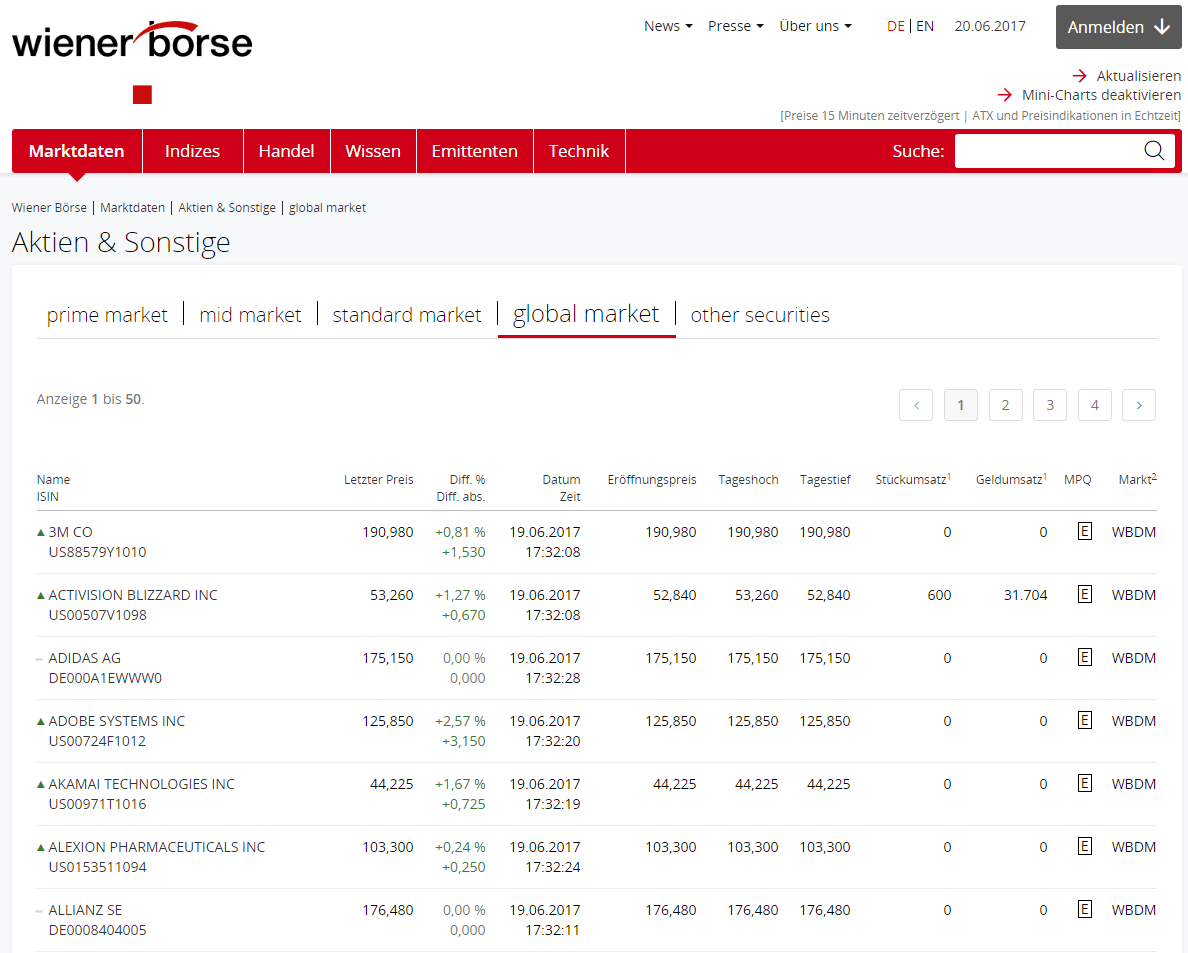Go to results page 2
The height and width of the screenshot is (953, 1188).
coord(1005,405)
